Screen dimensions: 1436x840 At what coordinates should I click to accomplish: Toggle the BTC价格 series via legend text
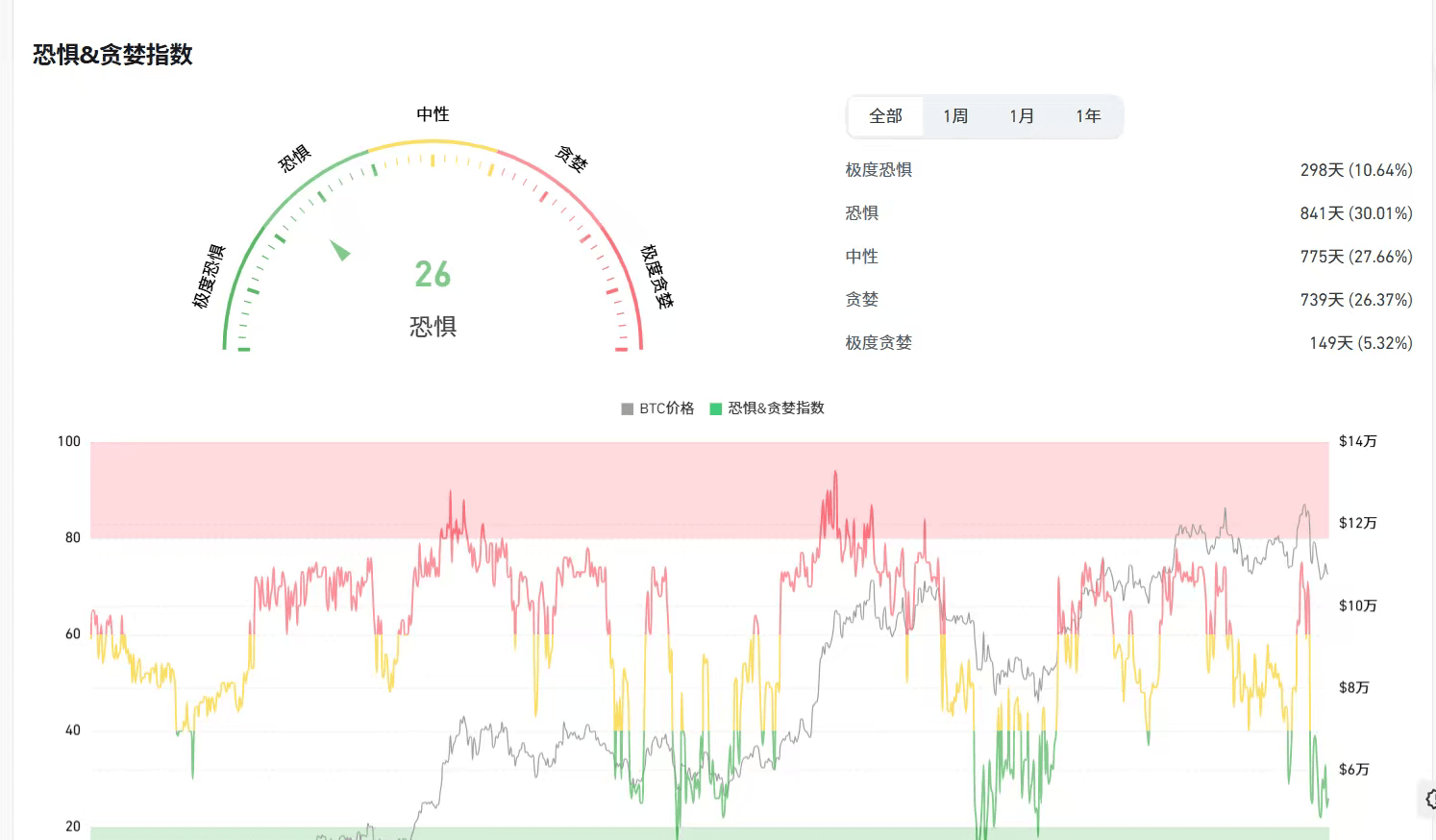point(666,408)
